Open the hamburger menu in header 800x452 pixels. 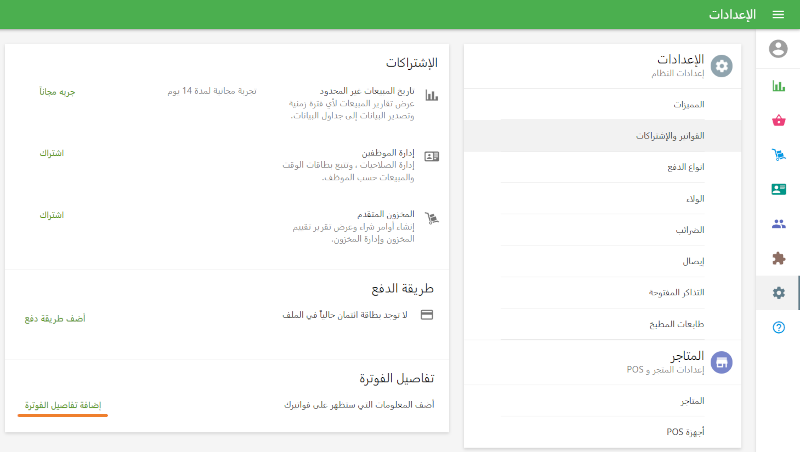[778, 14]
